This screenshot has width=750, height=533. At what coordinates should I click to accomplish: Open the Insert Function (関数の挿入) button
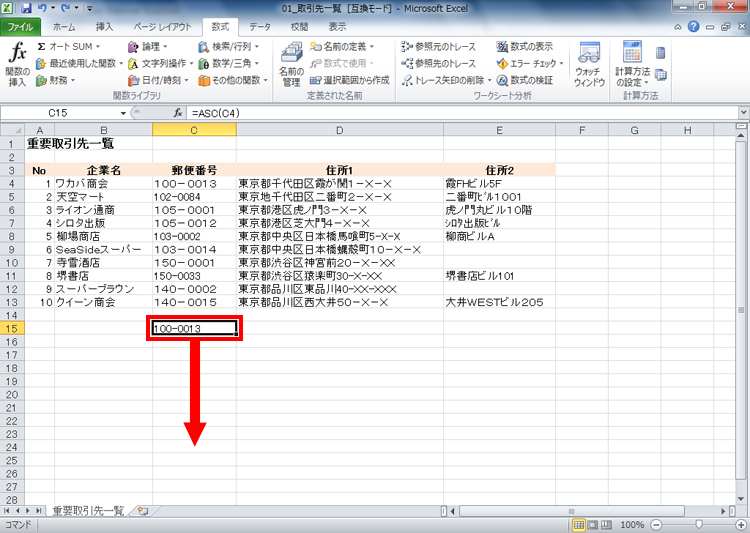pos(18,64)
